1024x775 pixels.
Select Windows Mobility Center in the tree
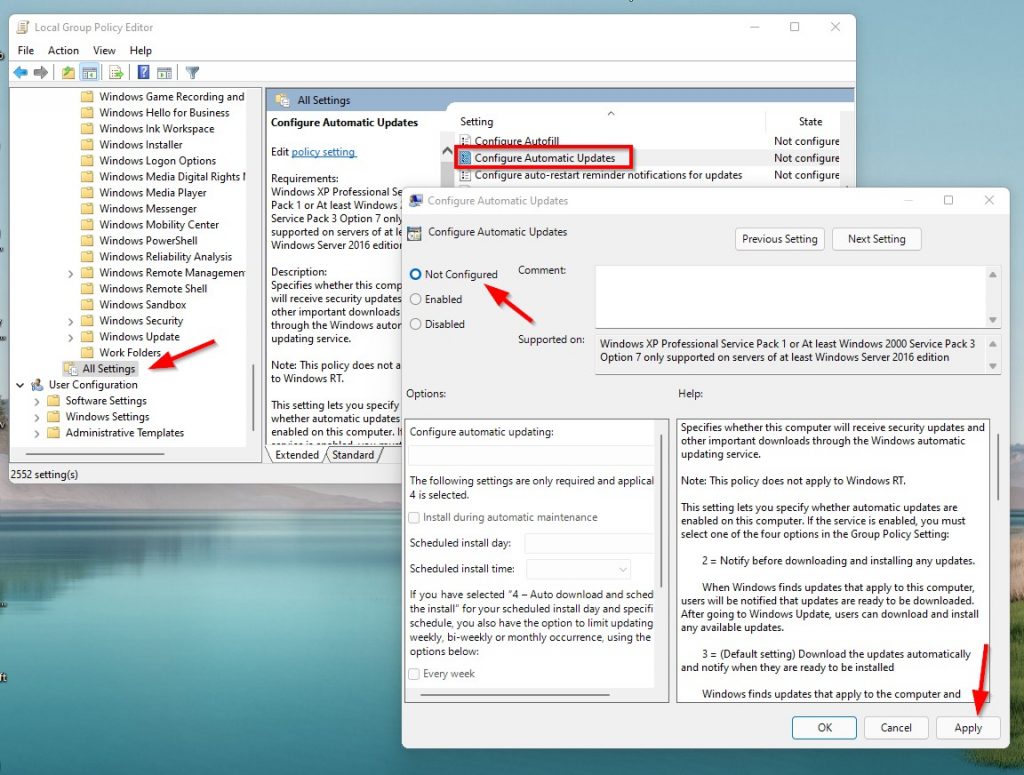(159, 225)
